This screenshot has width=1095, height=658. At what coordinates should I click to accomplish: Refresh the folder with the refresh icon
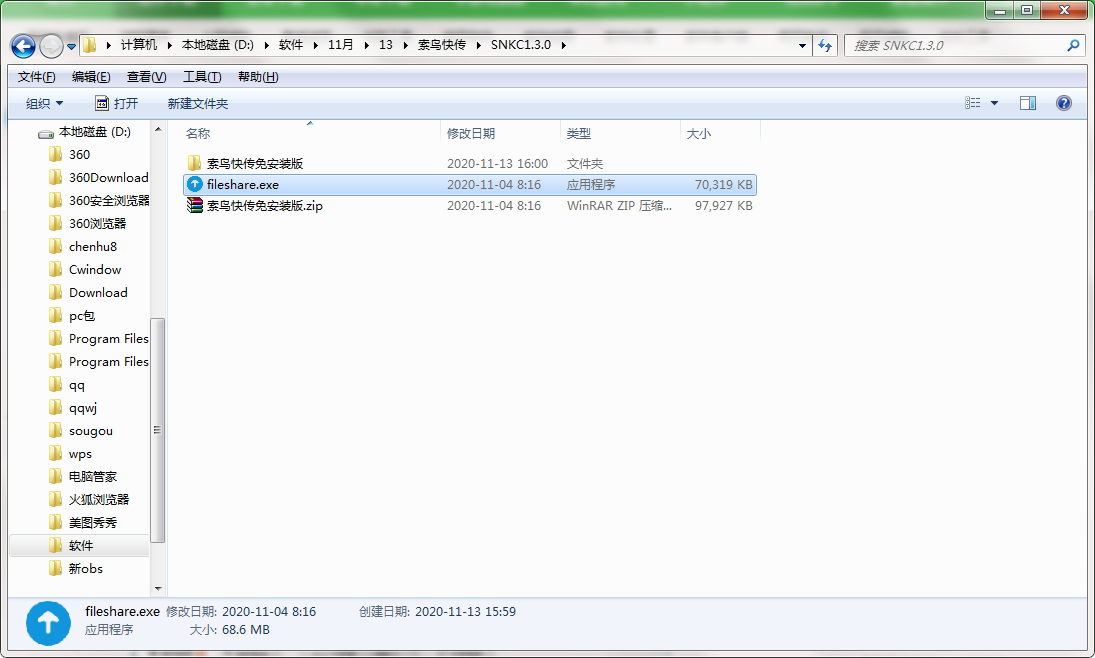pyautogui.click(x=825, y=45)
